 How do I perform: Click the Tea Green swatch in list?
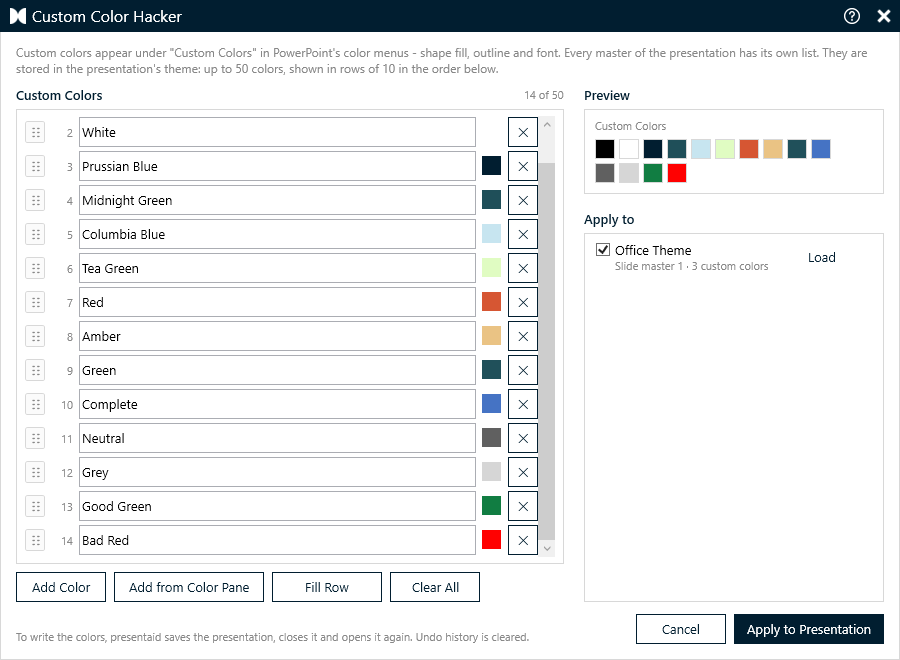pyautogui.click(x=491, y=267)
